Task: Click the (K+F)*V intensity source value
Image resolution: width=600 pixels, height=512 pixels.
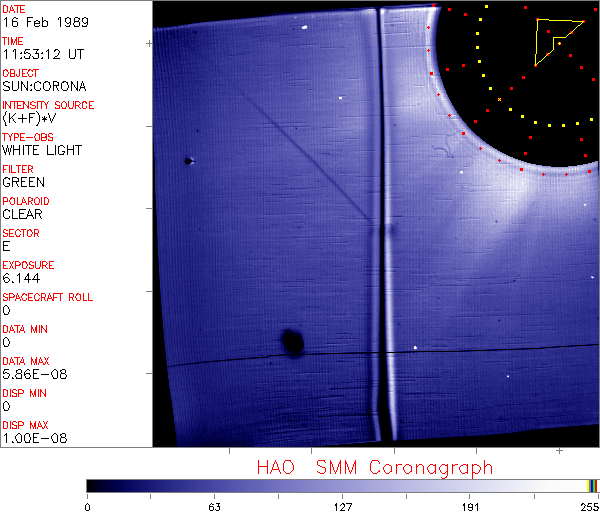Action: 29,119
